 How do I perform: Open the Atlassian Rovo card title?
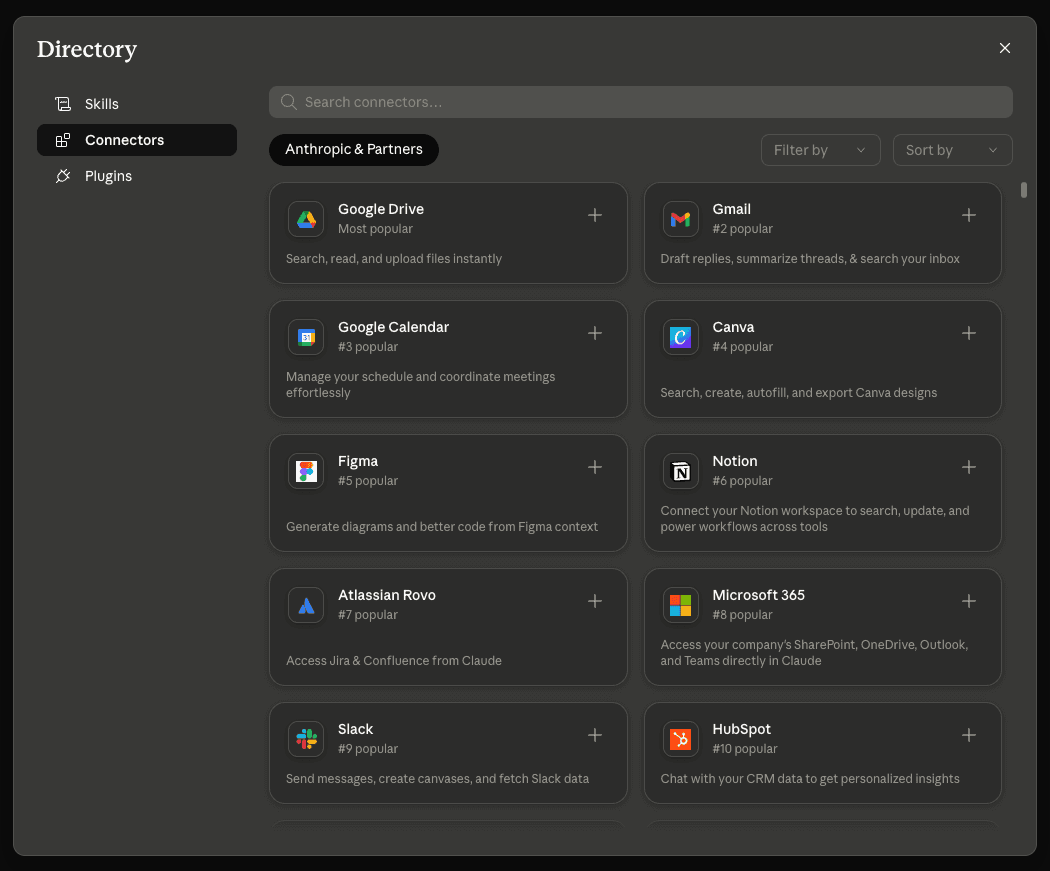click(386, 595)
